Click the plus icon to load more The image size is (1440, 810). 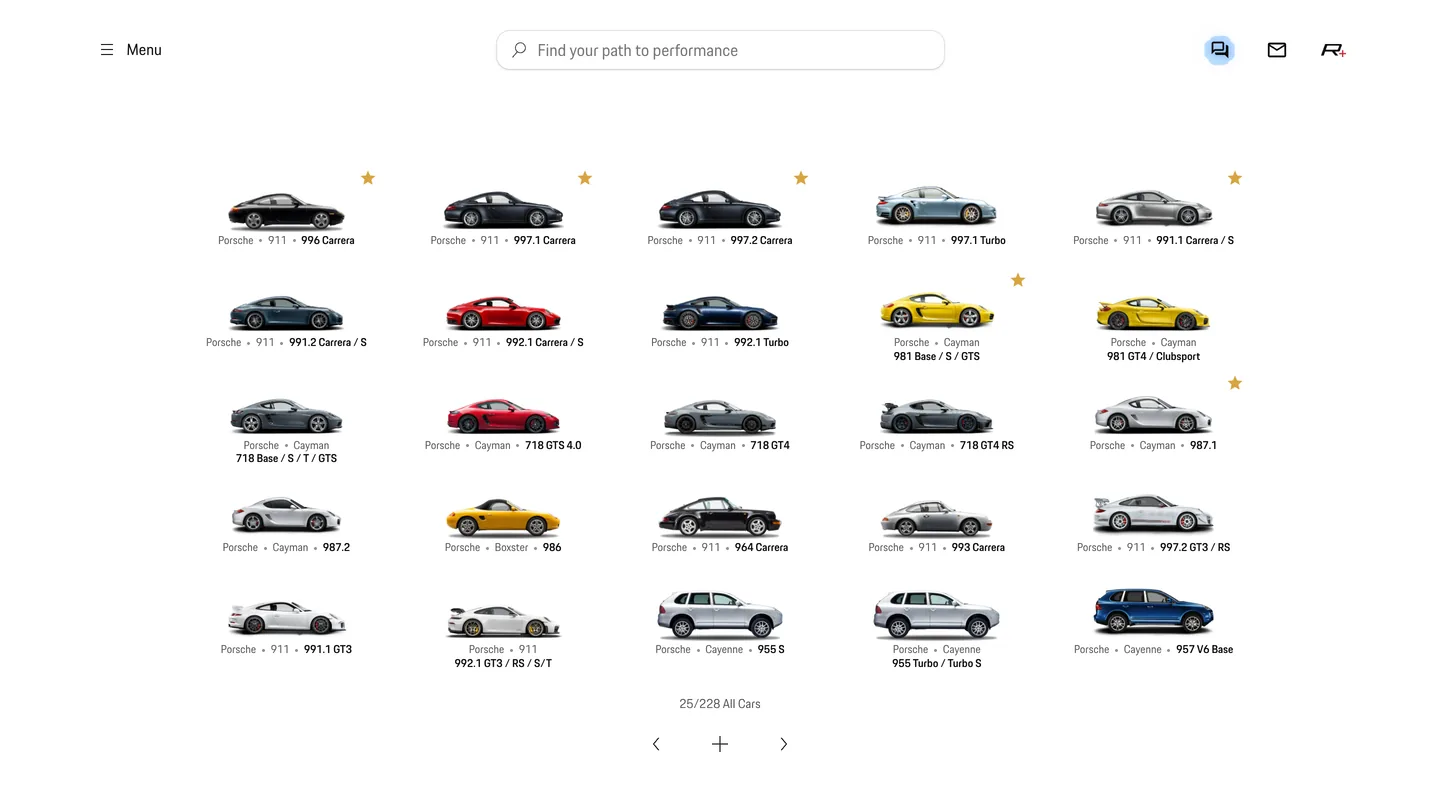720,744
